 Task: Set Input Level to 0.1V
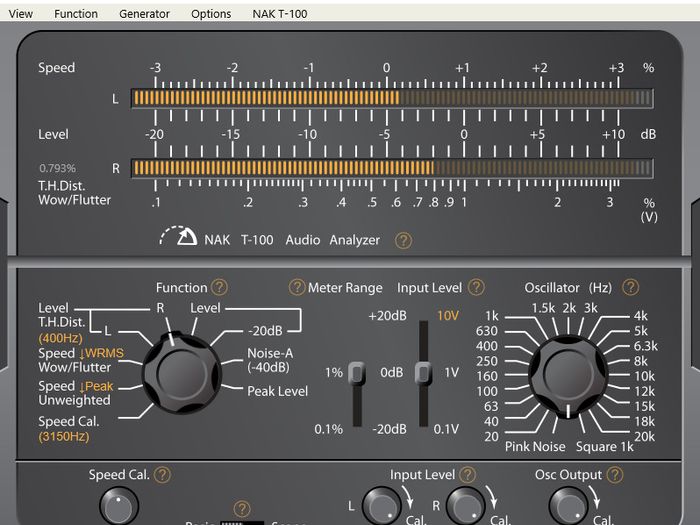click(x=446, y=429)
